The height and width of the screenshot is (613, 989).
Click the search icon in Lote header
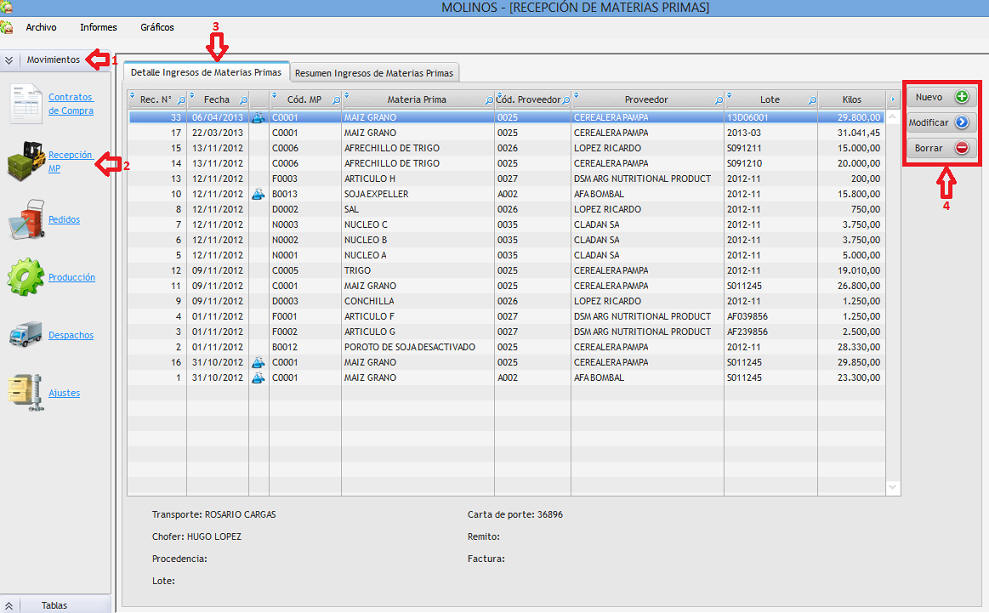click(x=812, y=100)
